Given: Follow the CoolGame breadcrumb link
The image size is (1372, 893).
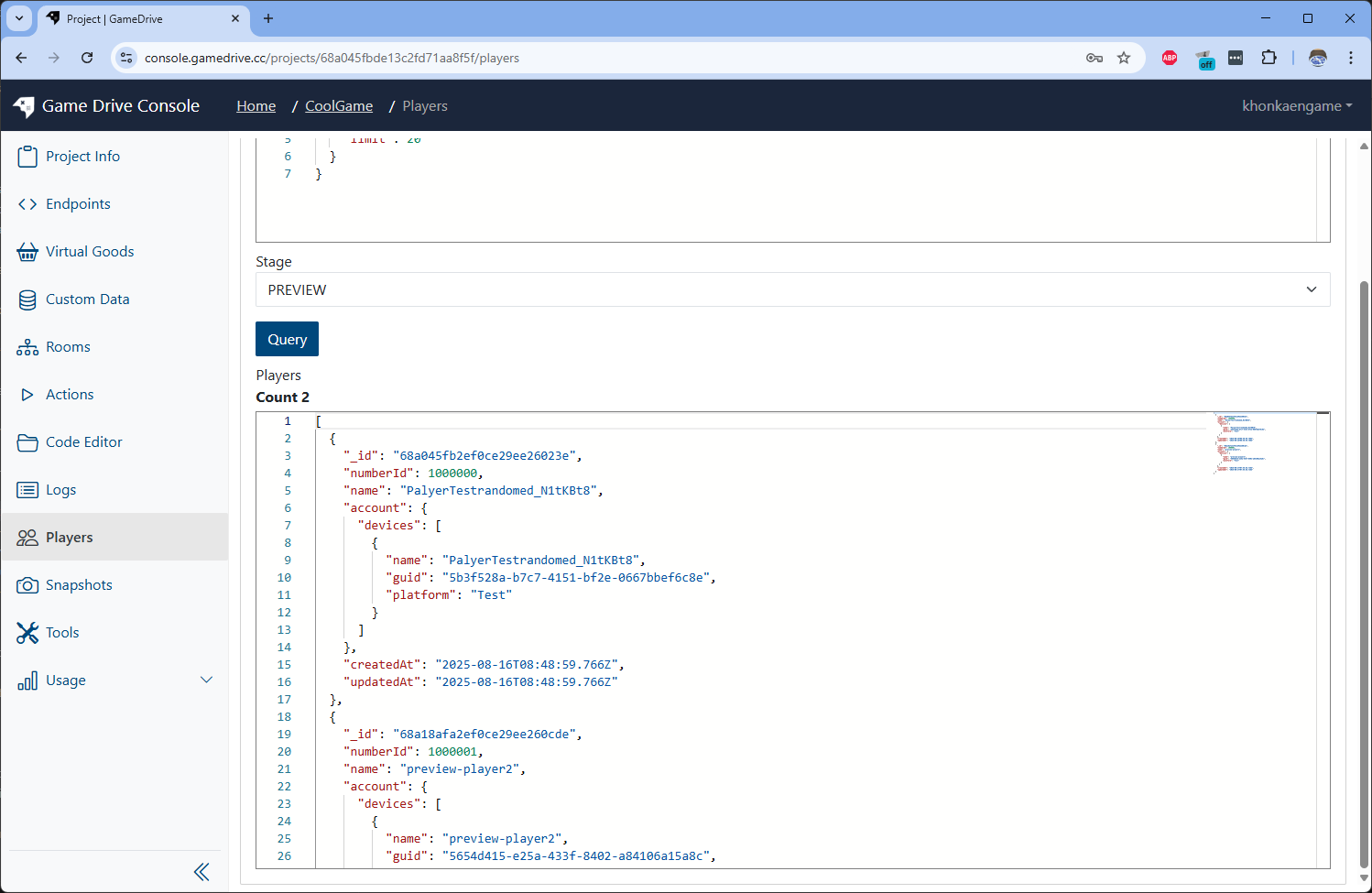Looking at the screenshot, I should (x=339, y=106).
